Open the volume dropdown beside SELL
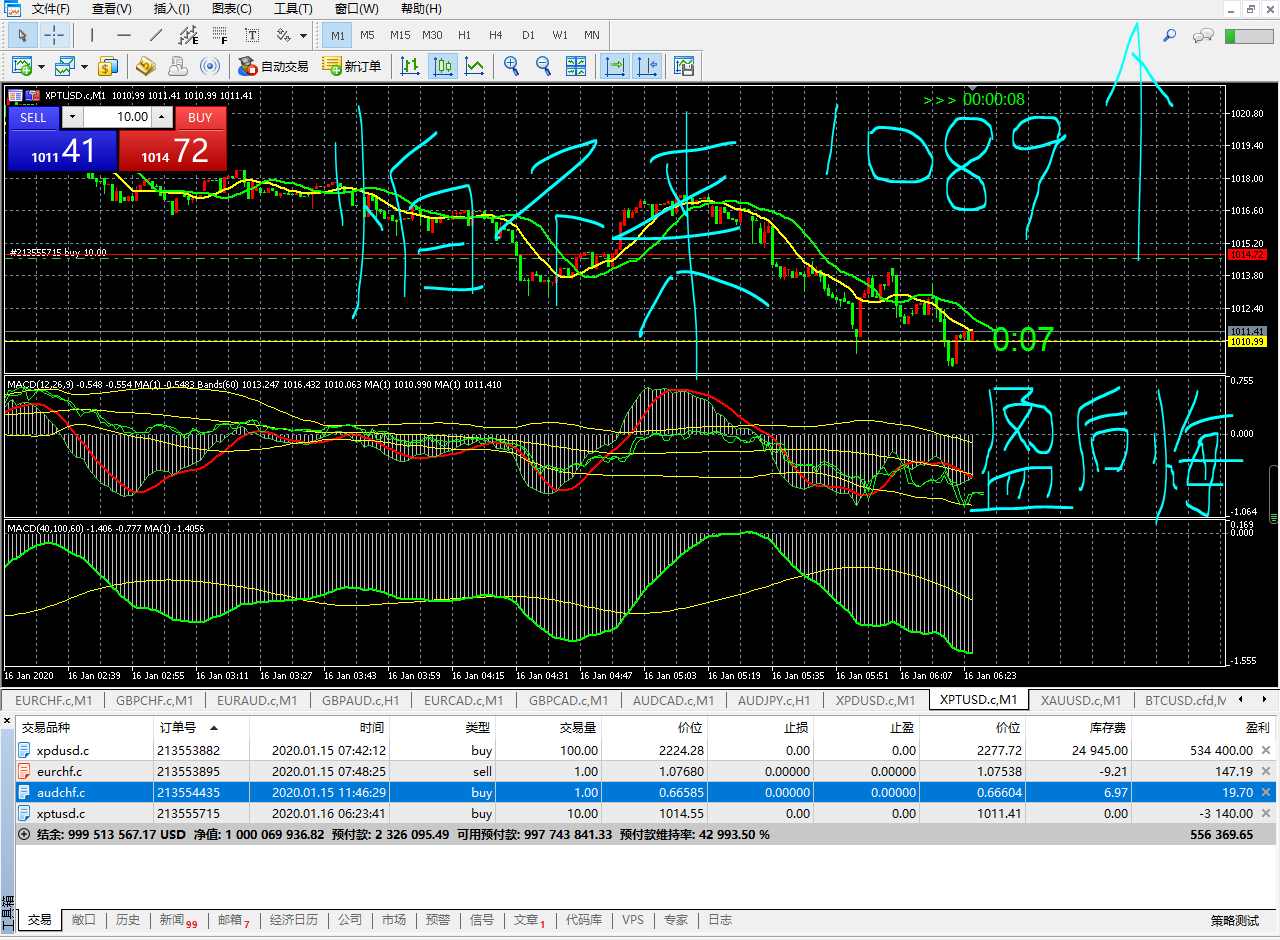1280x940 pixels. click(x=70, y=117)
